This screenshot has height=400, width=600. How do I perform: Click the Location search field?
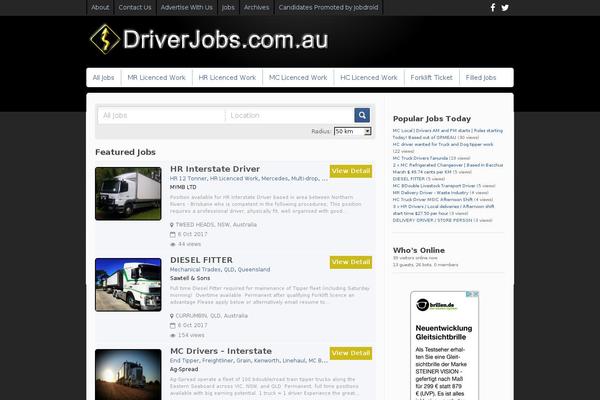point(290,115)
